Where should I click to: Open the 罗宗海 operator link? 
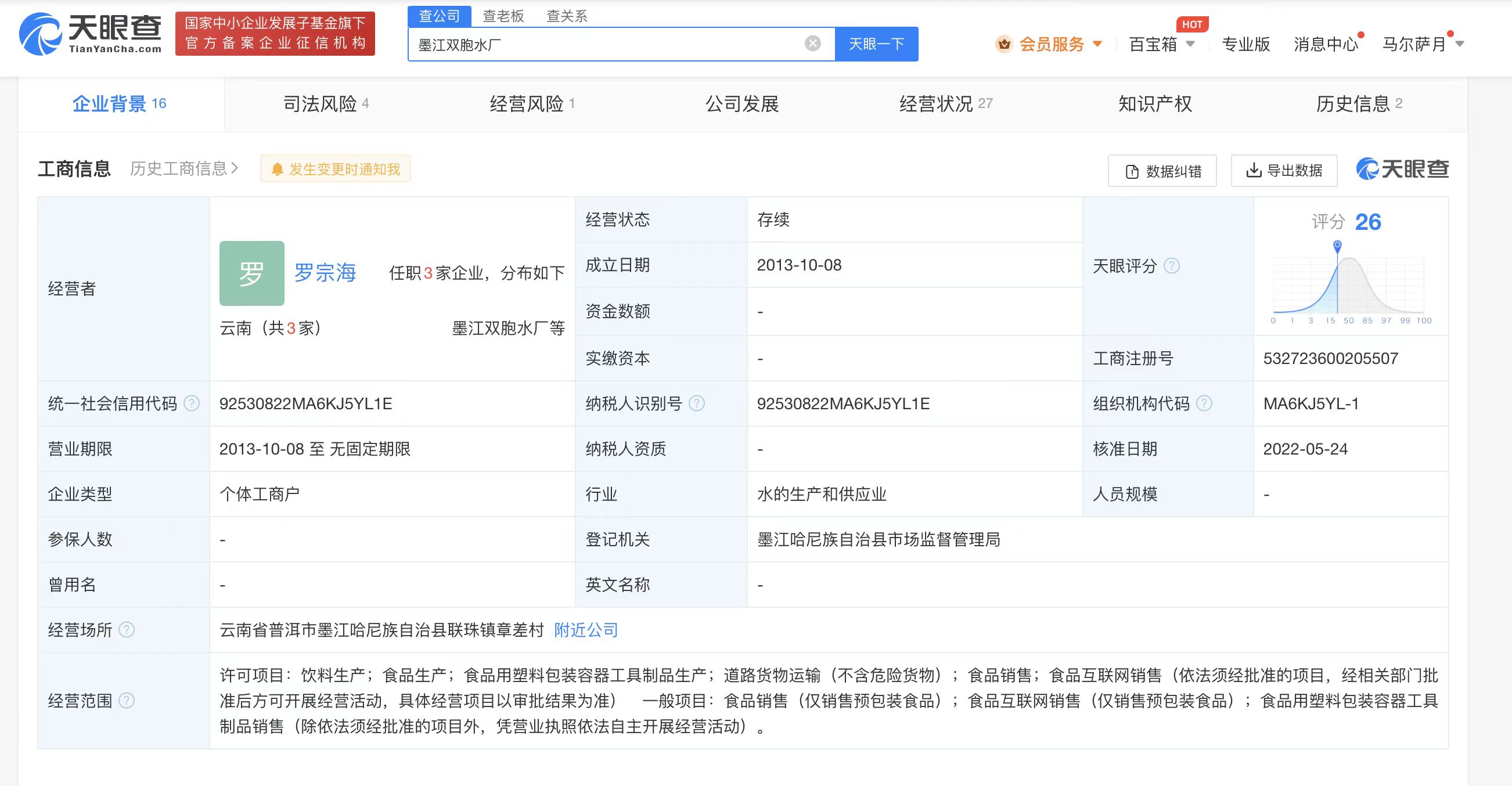coord(325,273)
